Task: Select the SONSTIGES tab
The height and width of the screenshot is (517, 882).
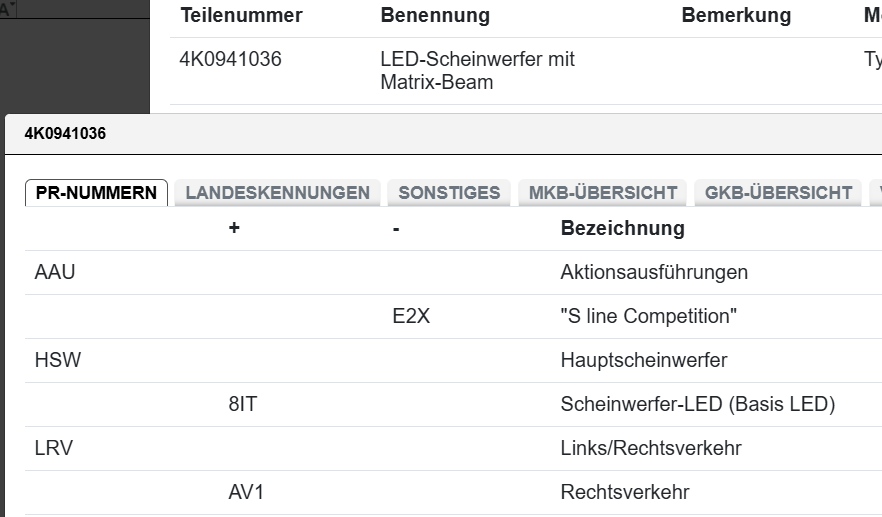Action: [x=449, y=193]
